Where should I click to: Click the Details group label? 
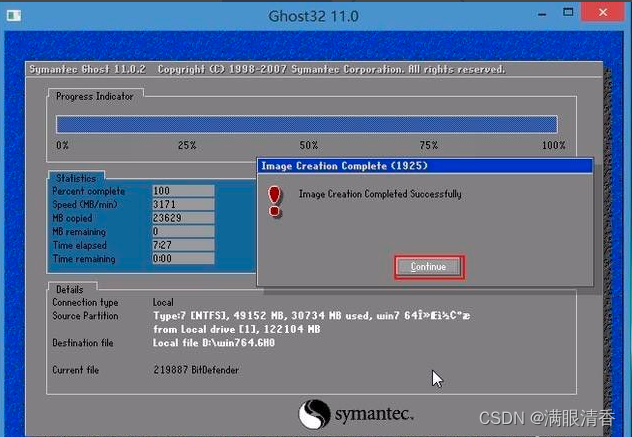(x=69, y=289)
